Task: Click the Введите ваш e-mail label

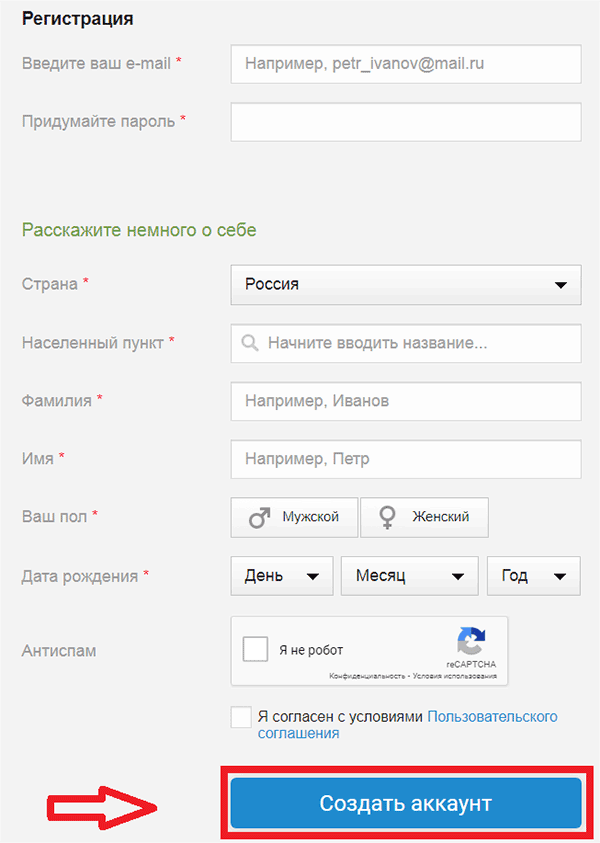Action: click(x=96, y=63)
